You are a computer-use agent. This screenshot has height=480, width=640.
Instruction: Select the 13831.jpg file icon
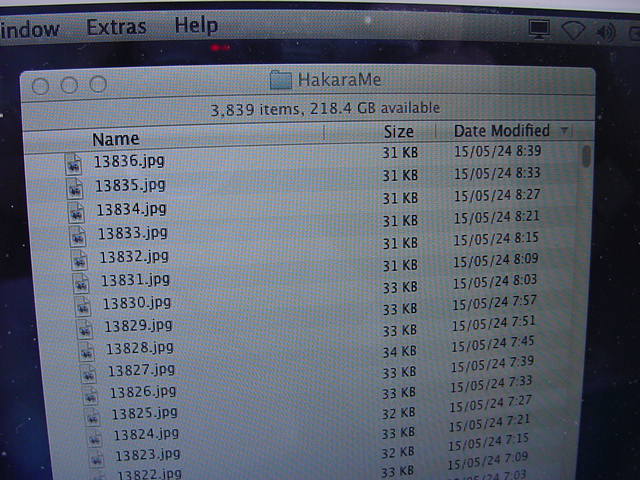click(81, 283)
